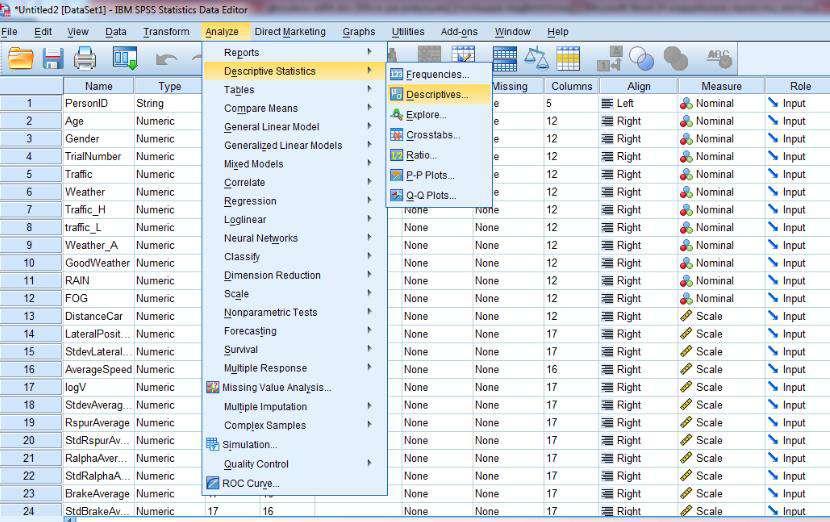Open the Transform menu
The height and width of the screenshot is (522, 830).
tap(166, 32)
